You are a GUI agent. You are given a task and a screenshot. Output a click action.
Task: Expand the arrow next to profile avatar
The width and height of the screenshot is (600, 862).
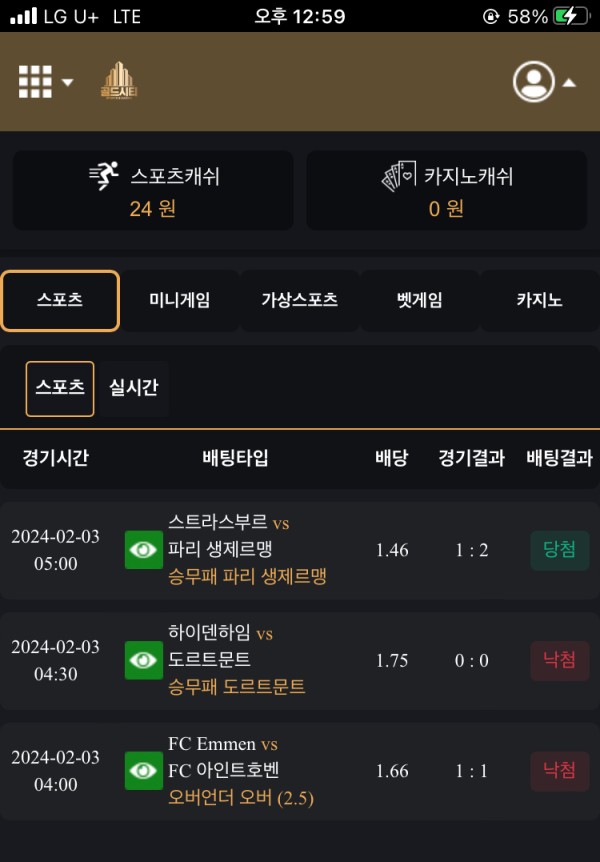tap(569, 82)
